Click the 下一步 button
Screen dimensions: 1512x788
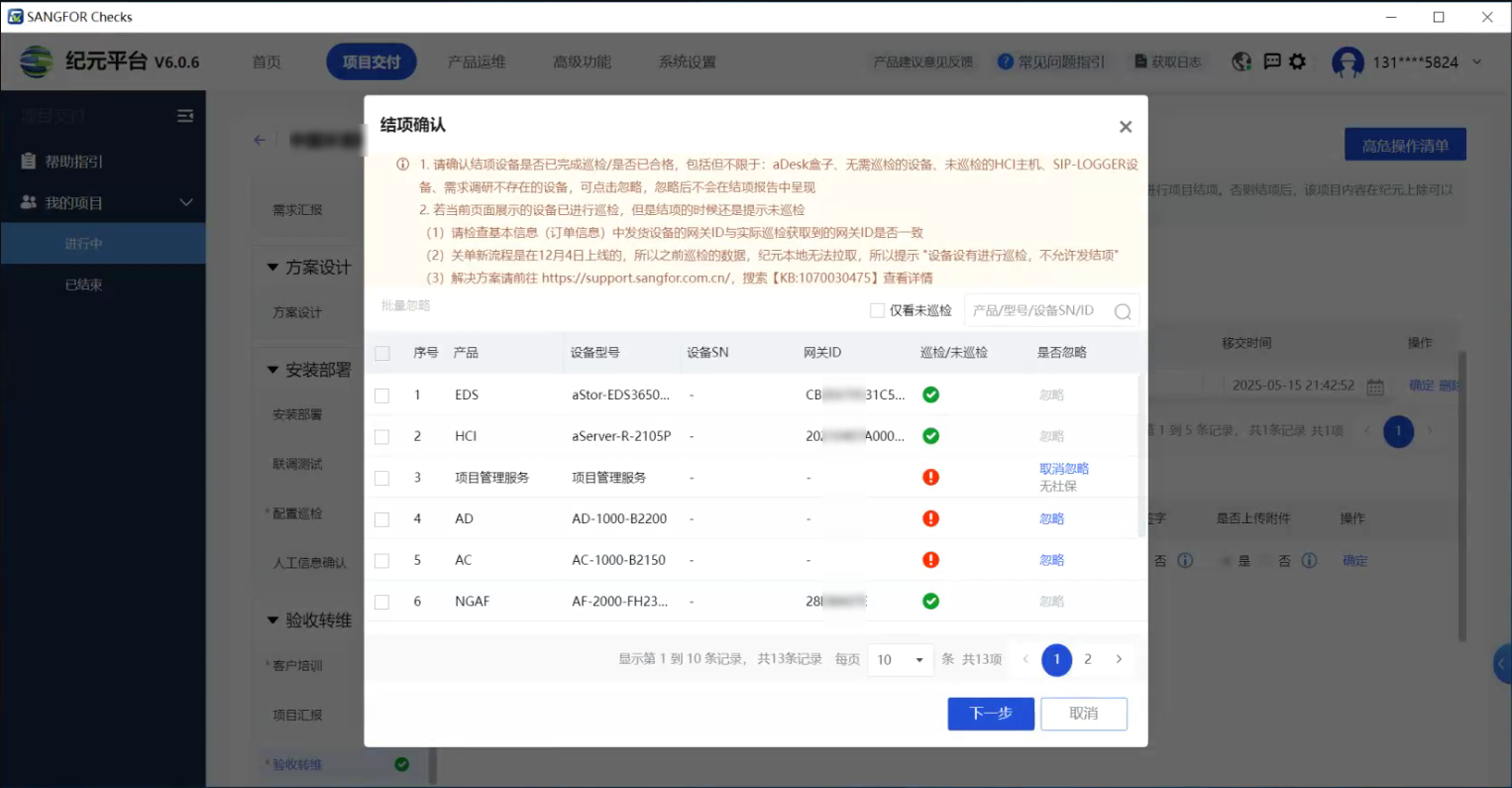point(990,714)
